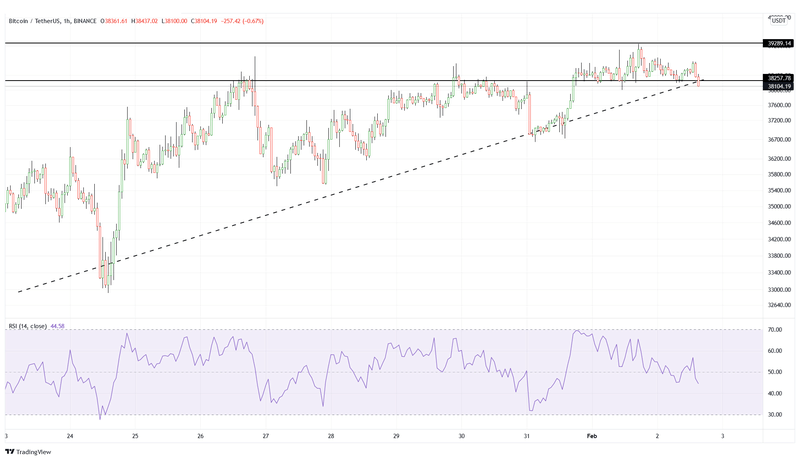The height and width of the screenshot is (460, 800).
Task: Click the RSI 50.00 axis label
Action: 775,372
